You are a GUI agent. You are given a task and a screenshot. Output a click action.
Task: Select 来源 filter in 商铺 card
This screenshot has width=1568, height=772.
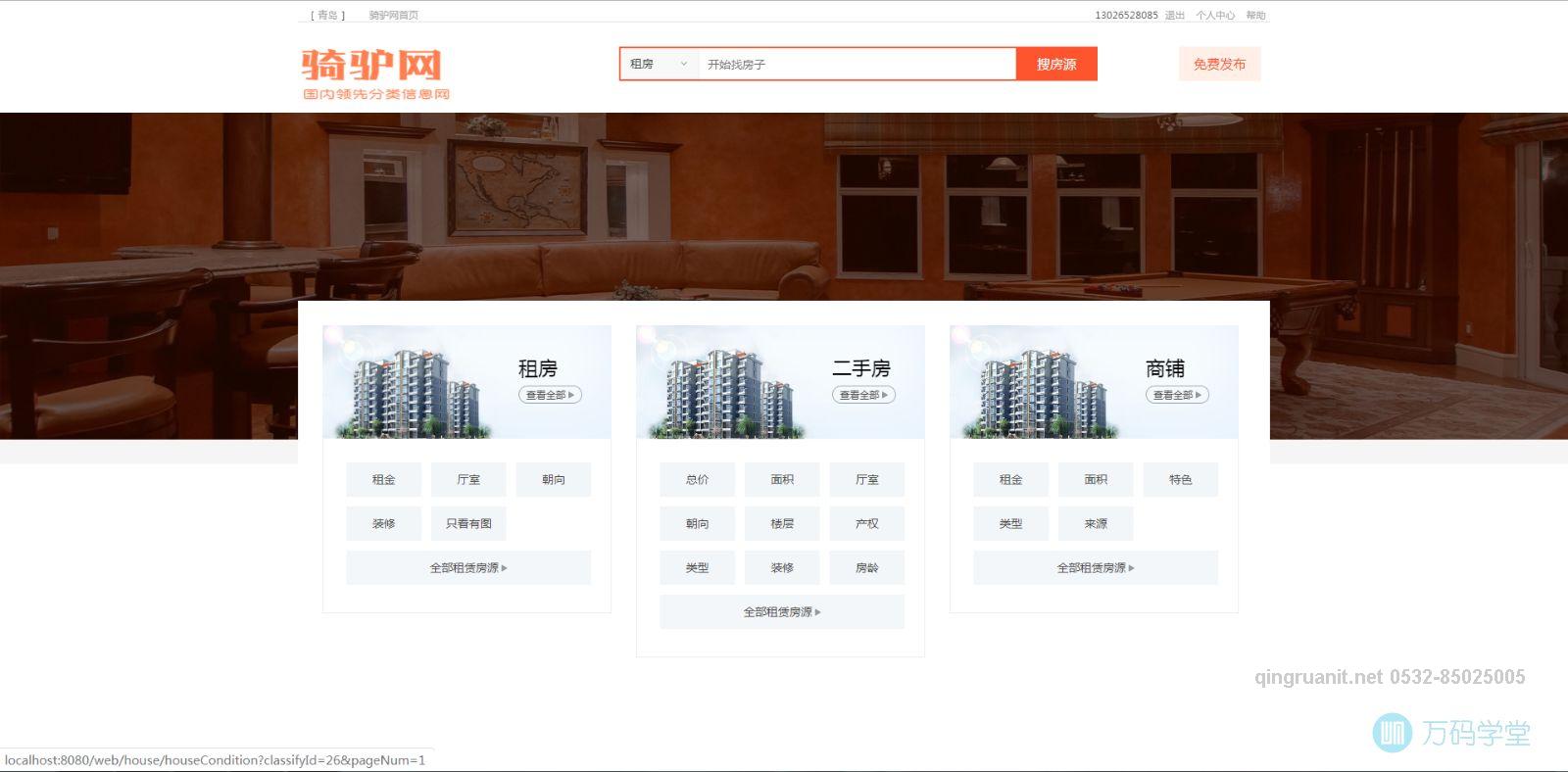click(1096, 523)
